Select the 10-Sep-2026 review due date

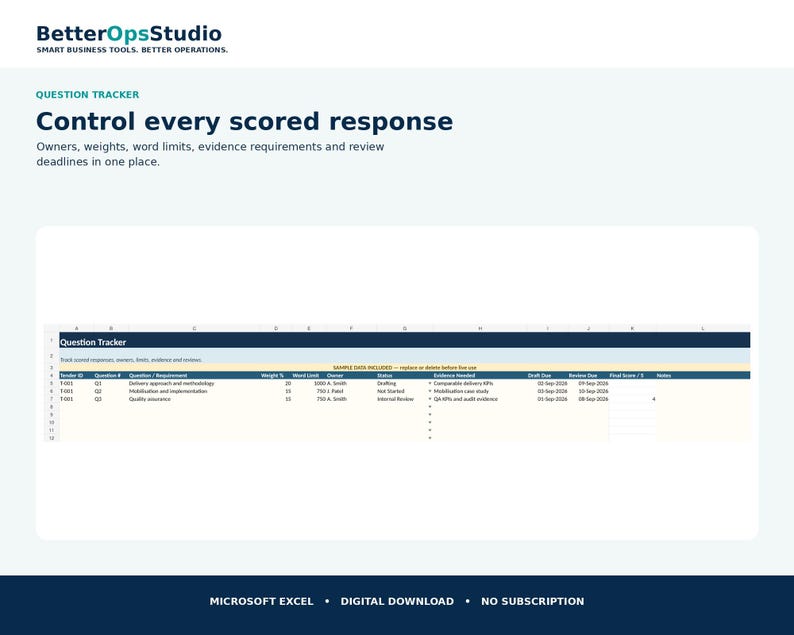coord(588,391)
